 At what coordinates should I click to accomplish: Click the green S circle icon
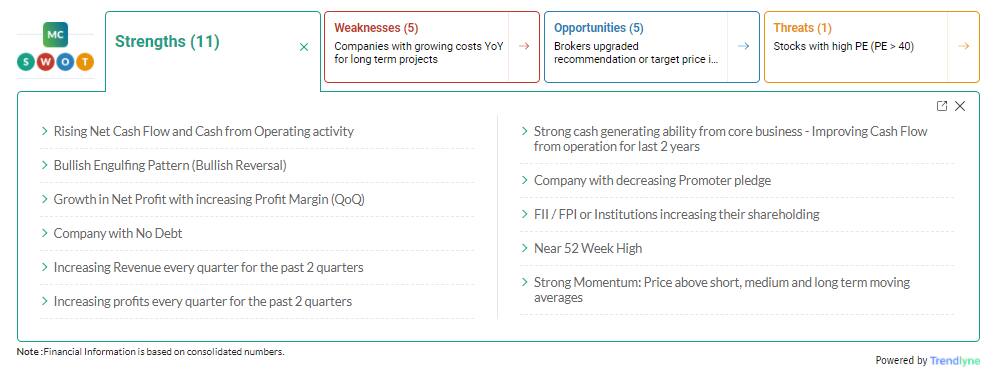click(25, 62)
